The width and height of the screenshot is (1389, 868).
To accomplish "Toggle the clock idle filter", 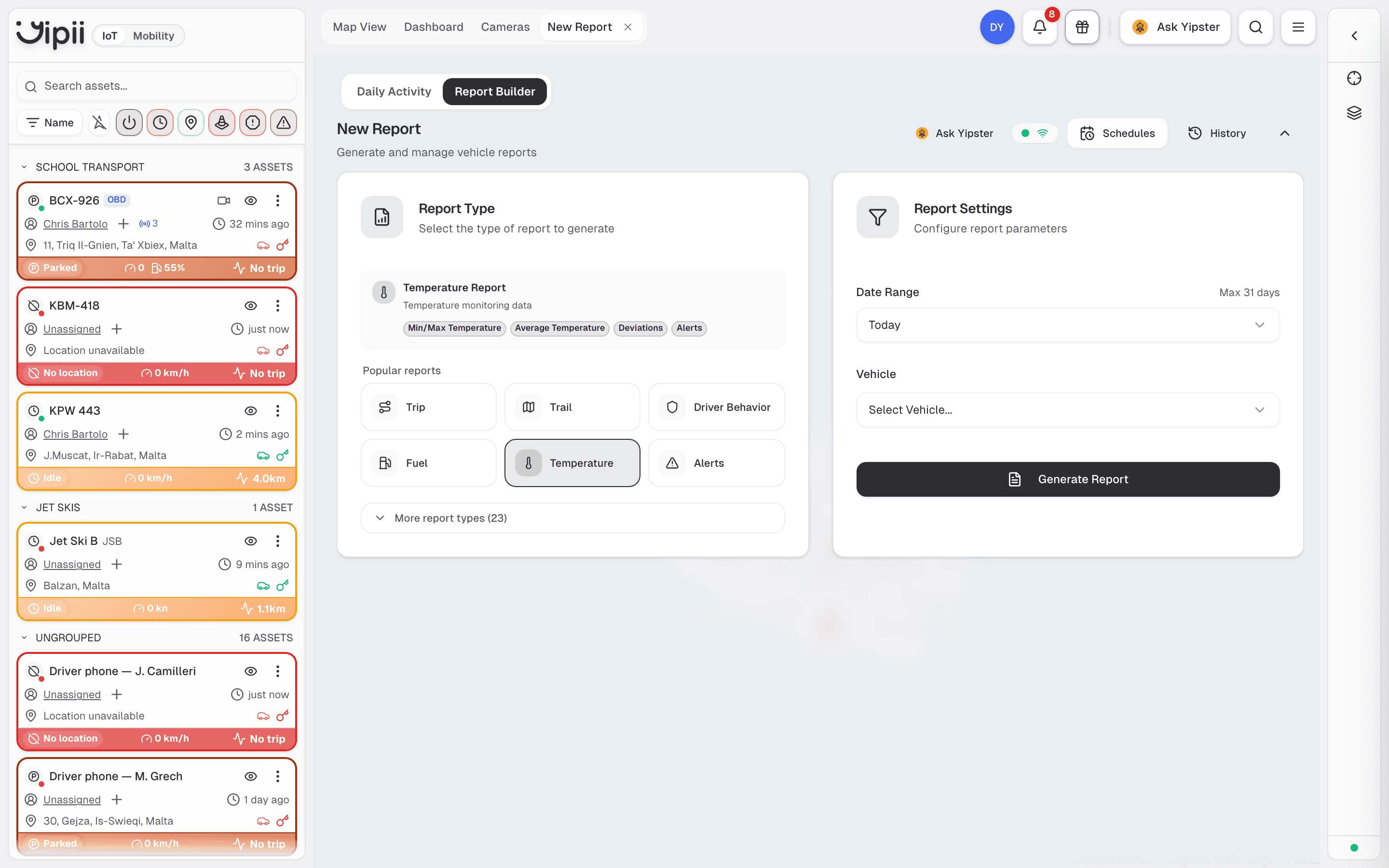I will 160,122.
